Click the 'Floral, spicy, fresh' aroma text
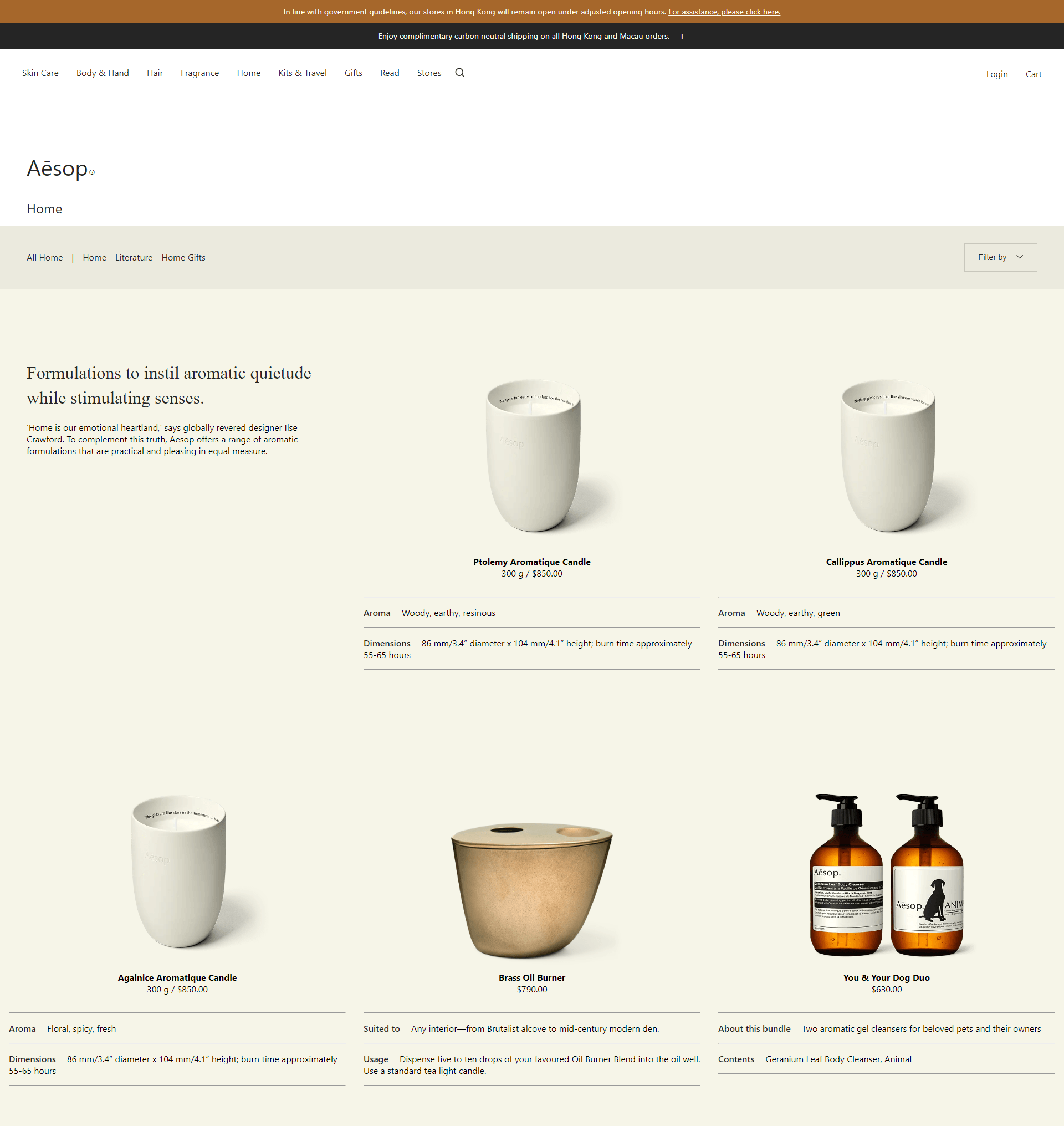Screen dimensions: 1064x1126 [x=81, y=1028]
